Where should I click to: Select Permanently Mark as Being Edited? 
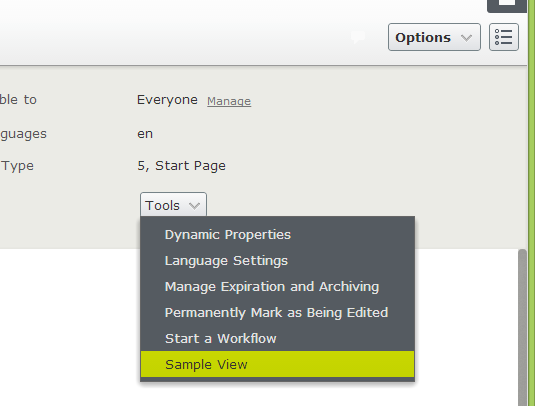pos(277,313)
